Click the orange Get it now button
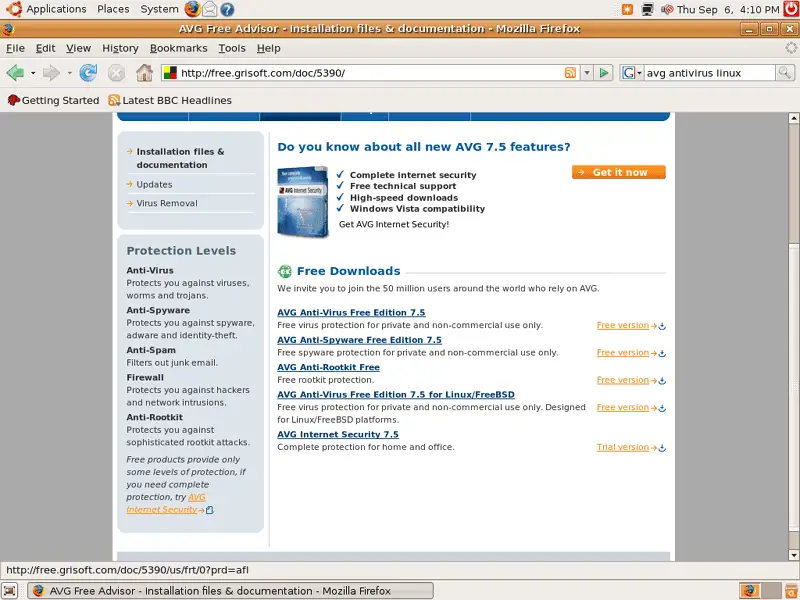Image resolution: width=800 pixels, height=600 pixels. 618,172
